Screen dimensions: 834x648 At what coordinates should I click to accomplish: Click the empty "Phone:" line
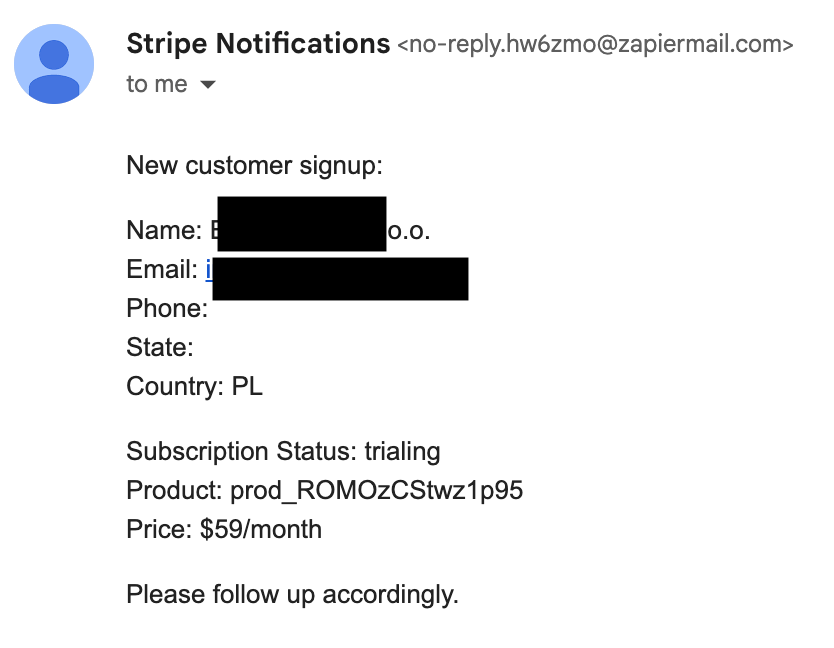[x=167, y=309]
